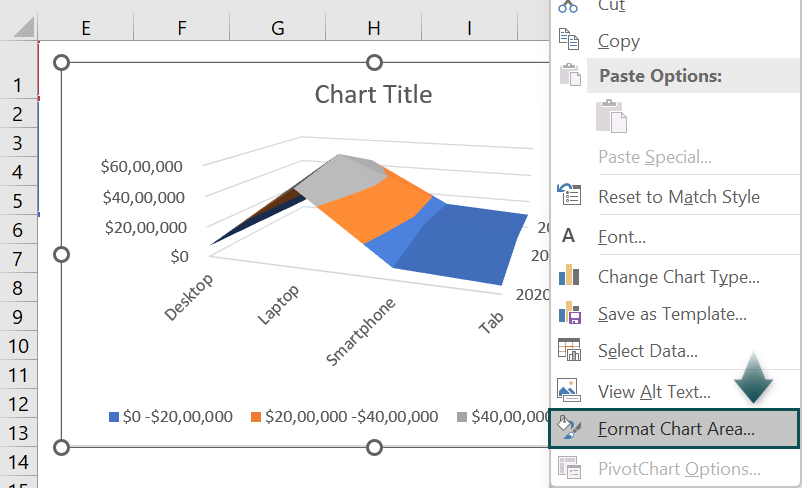This screenshot has width=802, height=488.
Task: Select the Cut menu entry
Action: tap(612, 6)
